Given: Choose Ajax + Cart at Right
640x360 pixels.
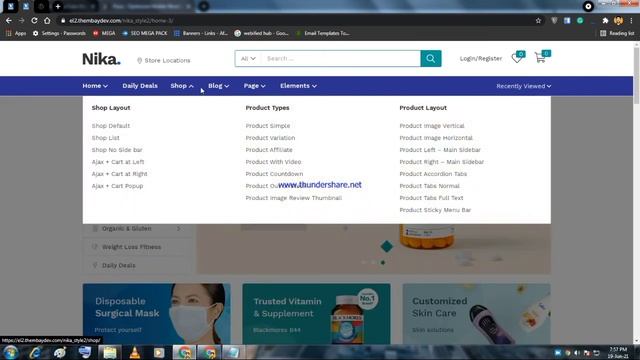Looking at the screenshot, I should (x=120, y=174).
